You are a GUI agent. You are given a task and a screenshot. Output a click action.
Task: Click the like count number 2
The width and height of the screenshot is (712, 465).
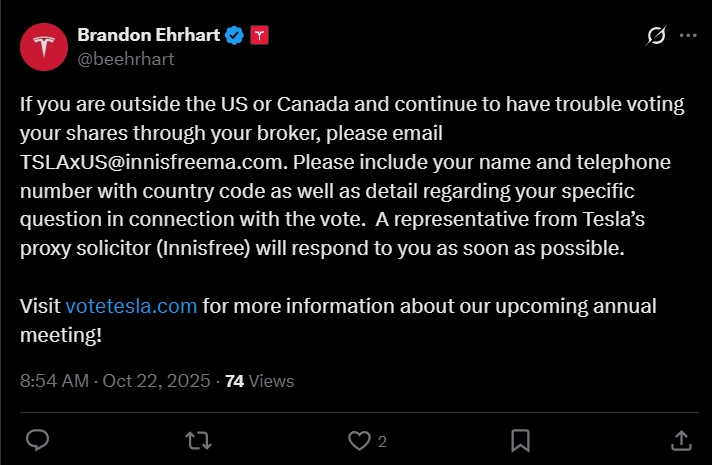tap(382, 441)
